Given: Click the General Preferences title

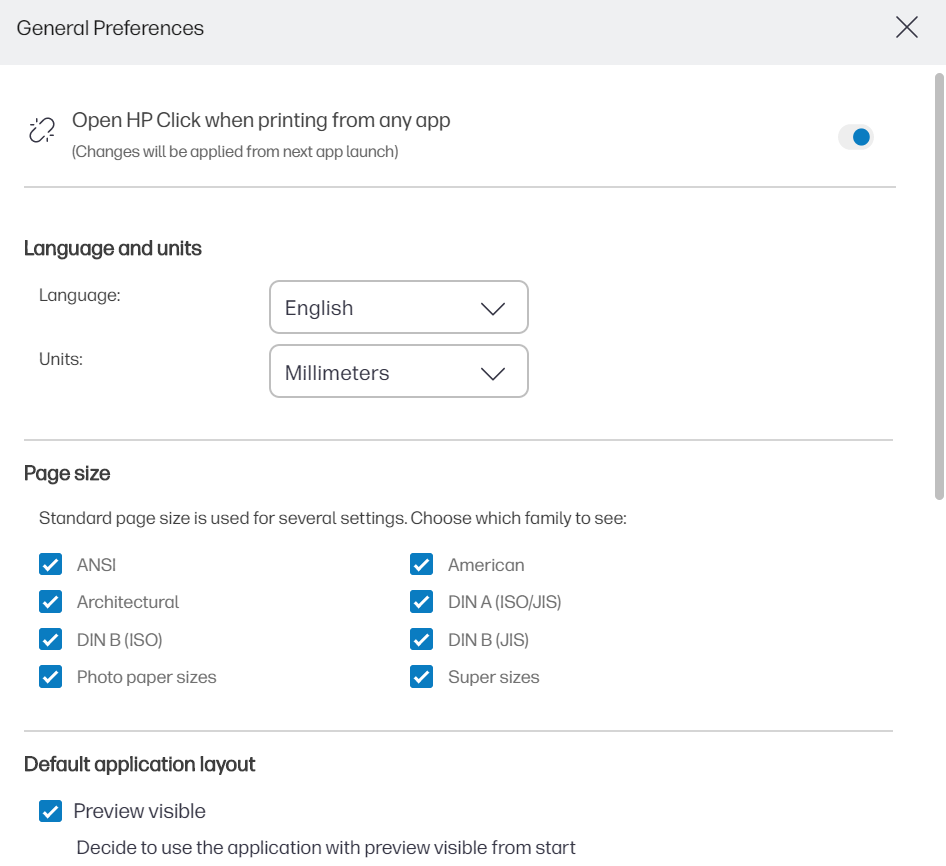Looking at the screenshot, I should [x=109, y=28].
